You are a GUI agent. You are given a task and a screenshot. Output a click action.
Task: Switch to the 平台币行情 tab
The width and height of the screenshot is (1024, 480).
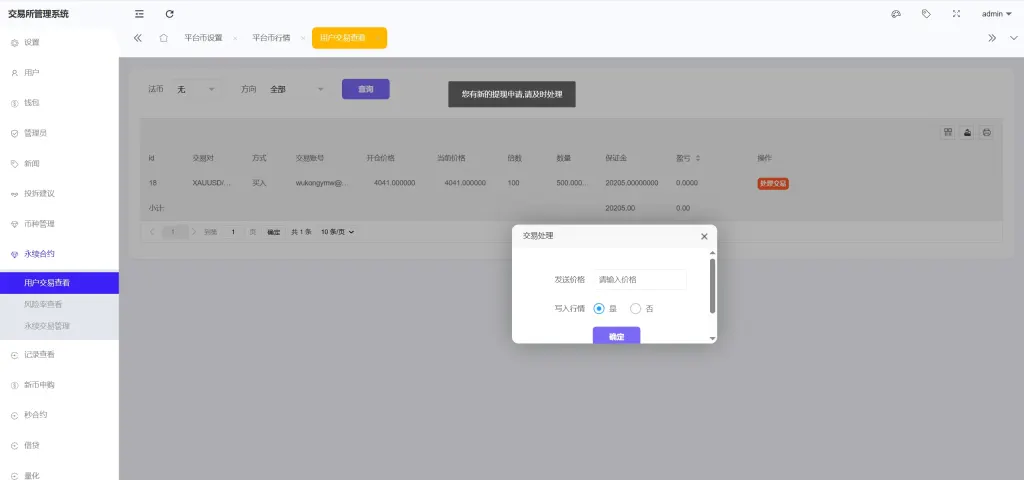pyautogui.click(x=271, y=38)
